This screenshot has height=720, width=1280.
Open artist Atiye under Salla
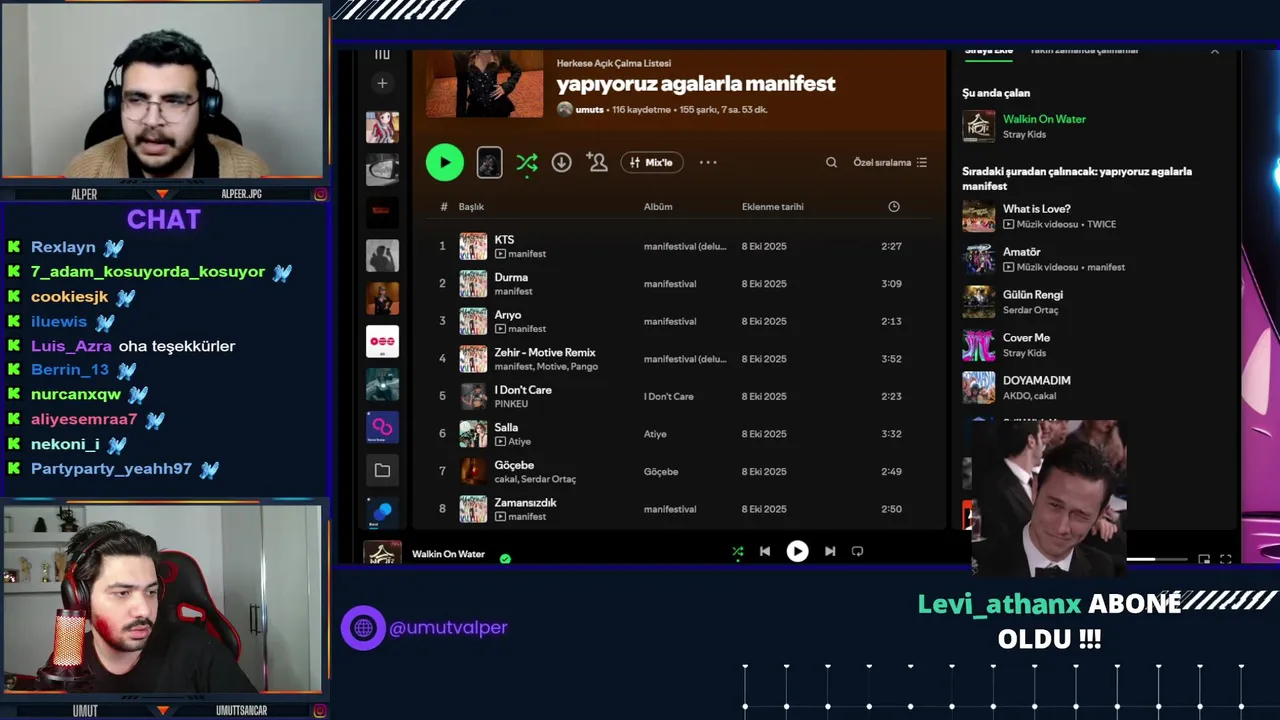point(520,441)
